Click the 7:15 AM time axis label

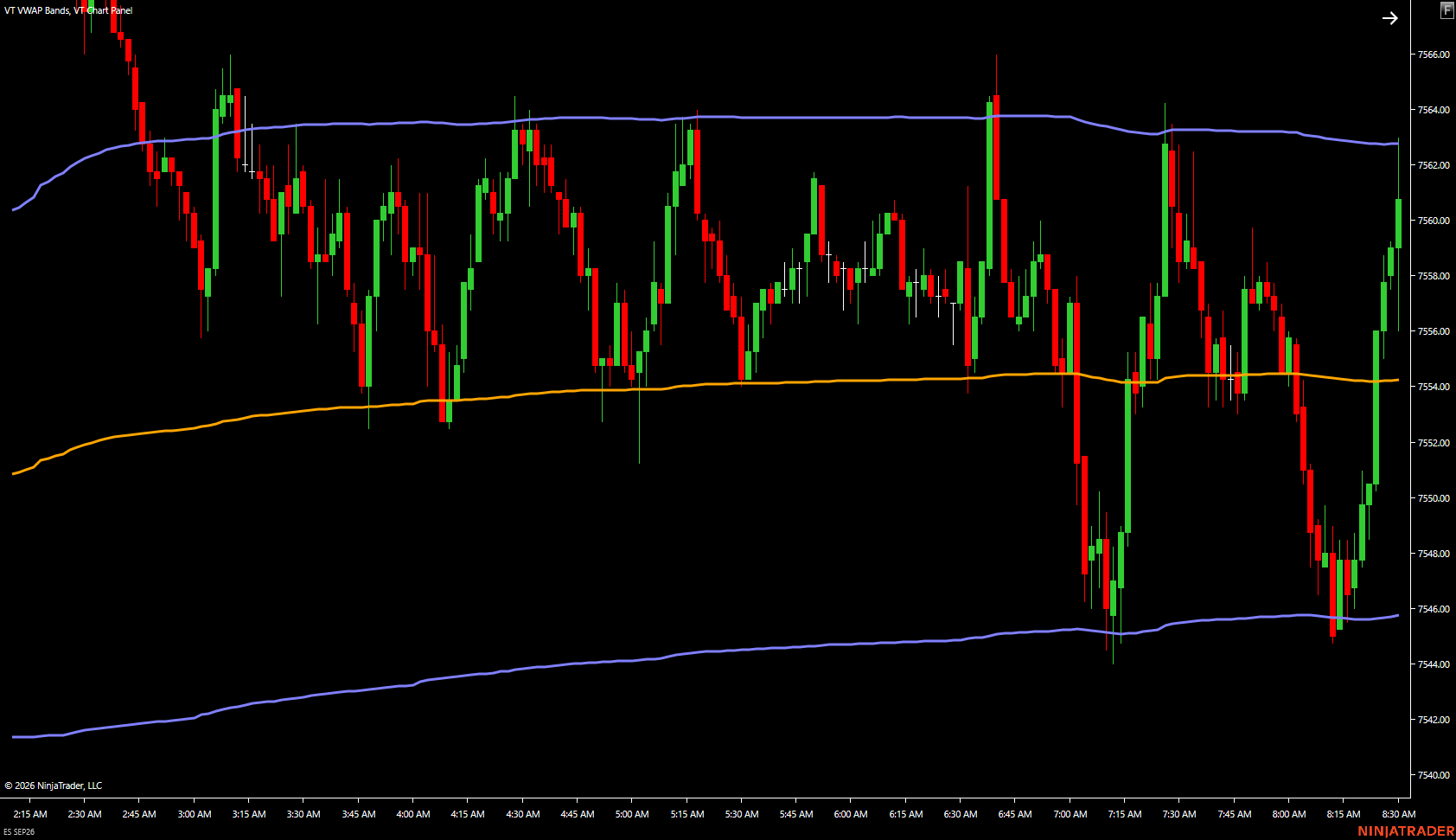click(1125, 814)
